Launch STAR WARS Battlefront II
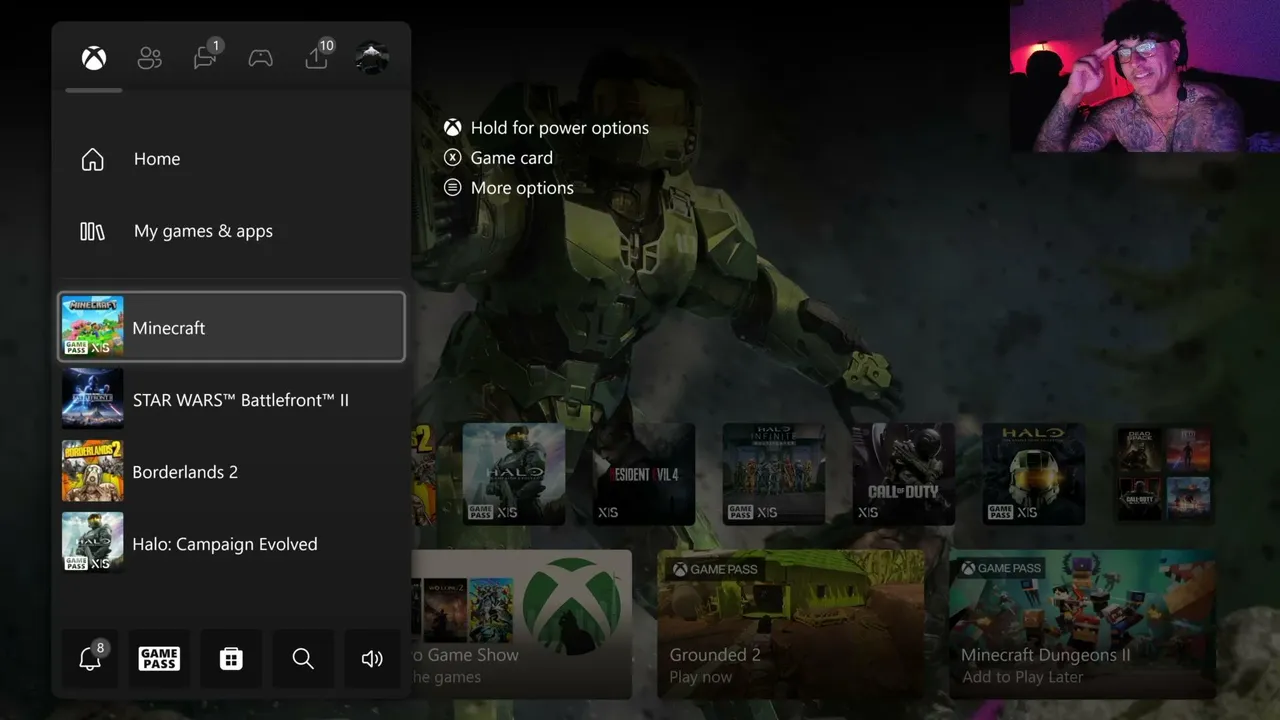The image size is (1280, 720). (x=232, y=400)
